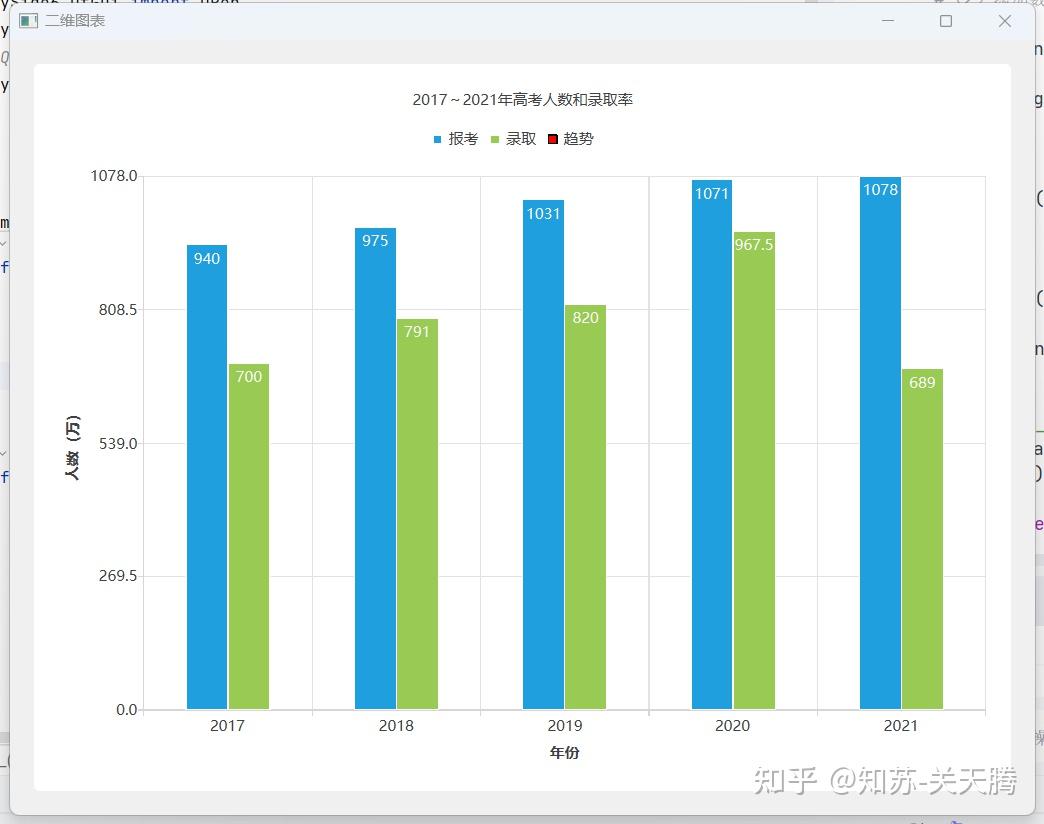Click the year label 2019 on the x-axis

click(564, 725)
